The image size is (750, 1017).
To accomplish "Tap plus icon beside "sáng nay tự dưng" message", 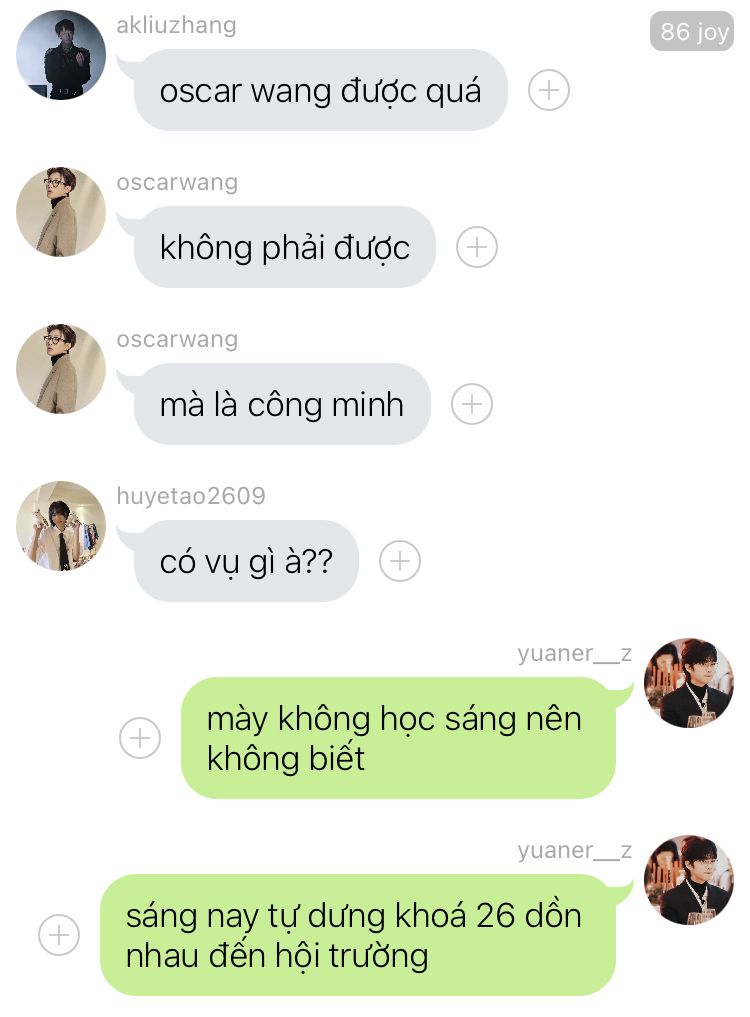I will pos(59,935).
